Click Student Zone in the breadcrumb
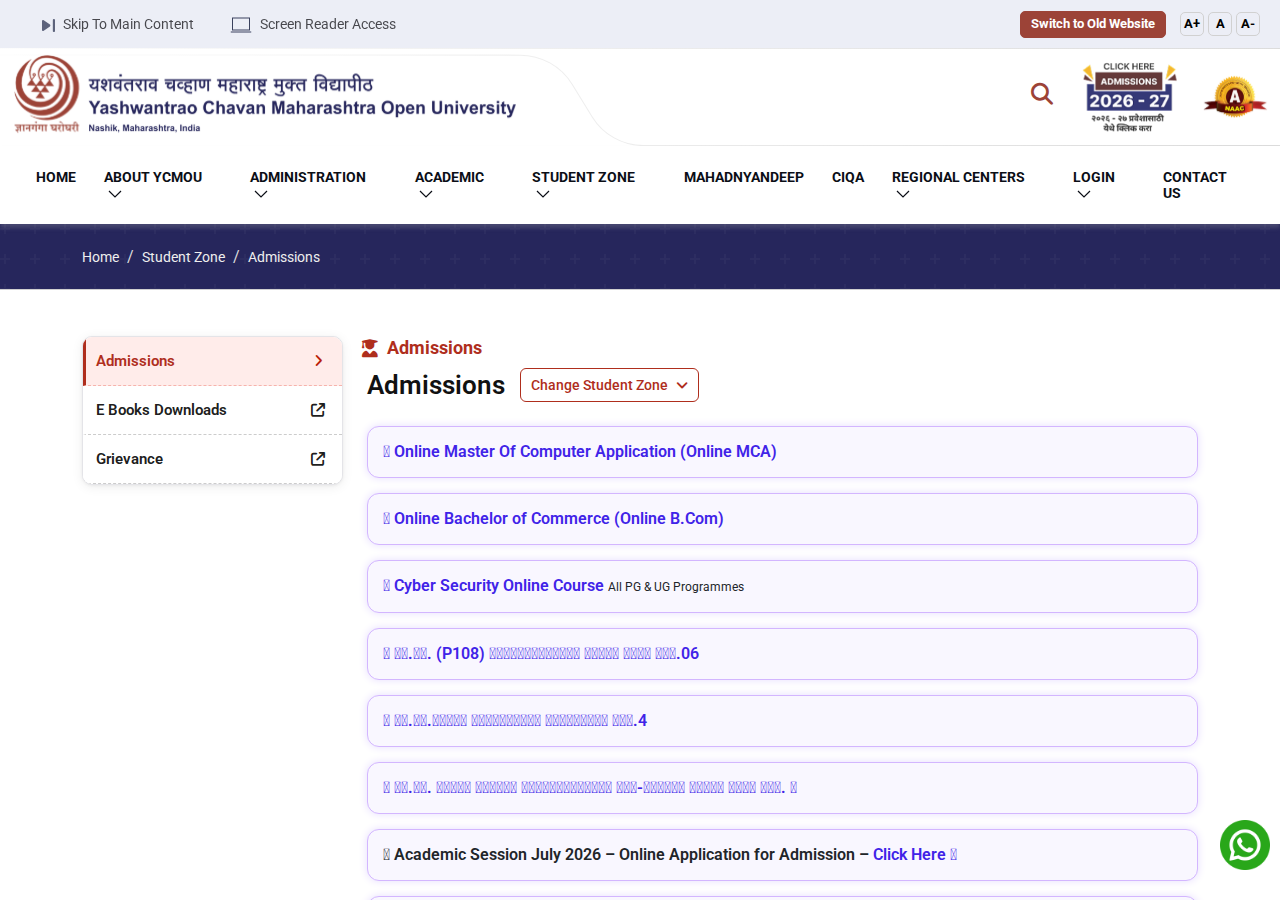Screen dimensions: 1280x900 pyautogui.click(x=184, y=257)
